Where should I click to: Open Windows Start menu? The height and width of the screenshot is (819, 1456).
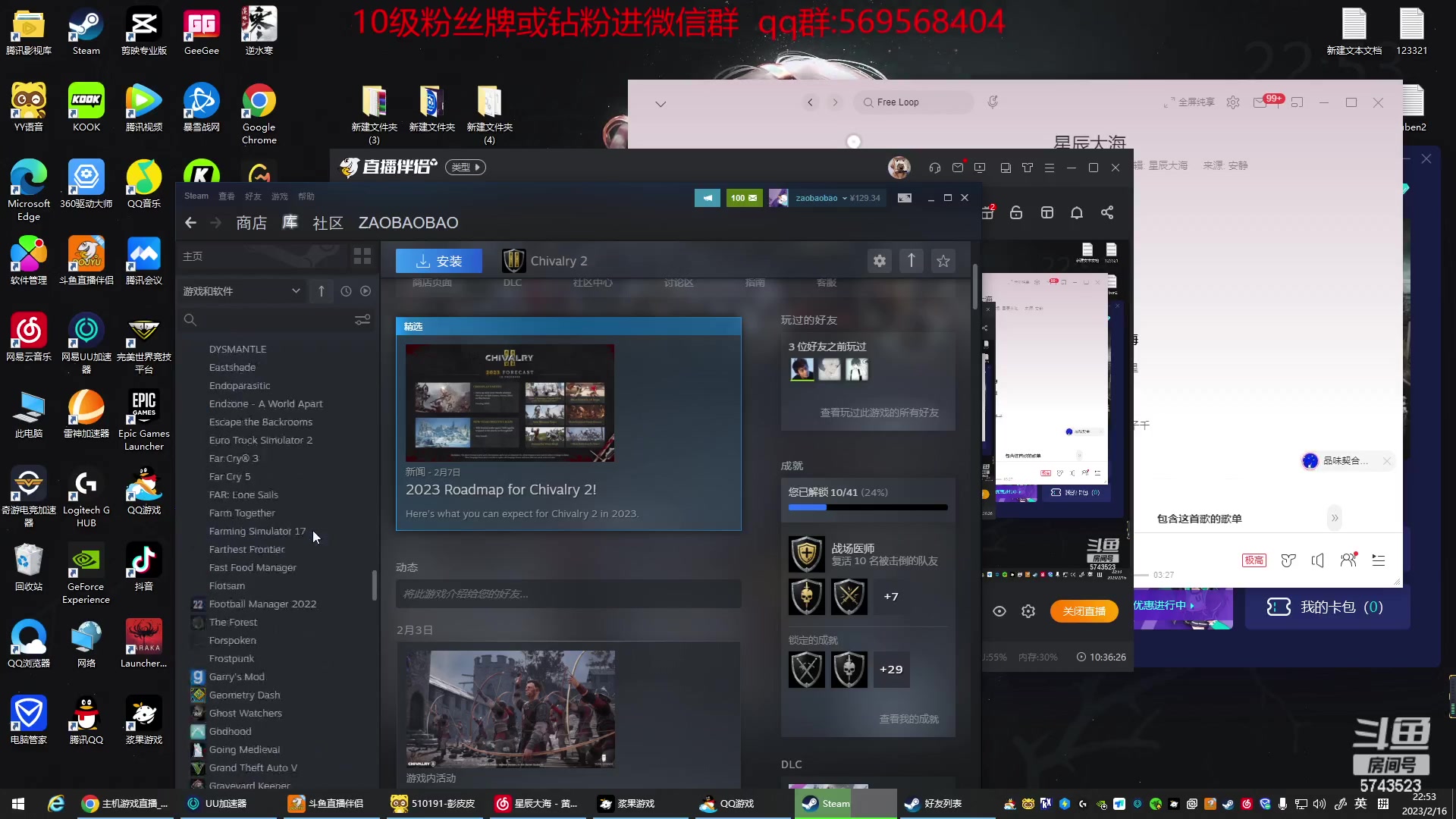(x=18, y=804)
